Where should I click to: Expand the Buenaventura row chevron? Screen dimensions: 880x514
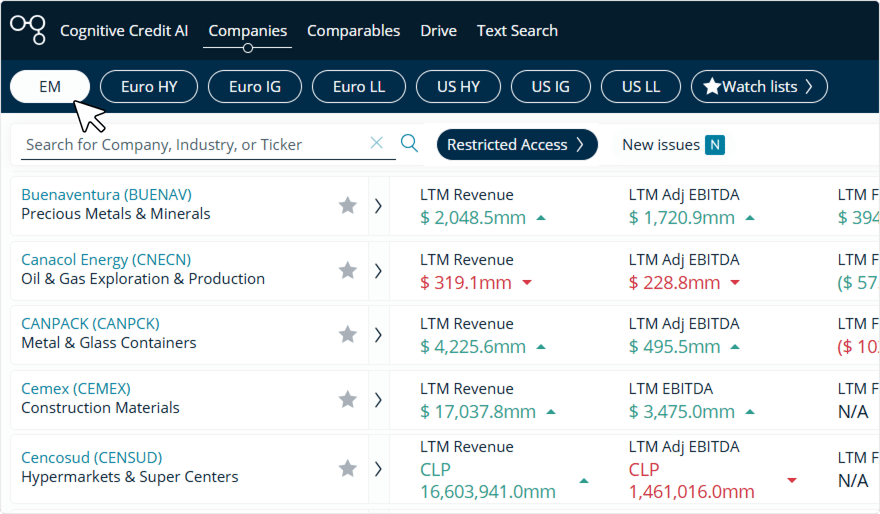[x=378, y=206]
